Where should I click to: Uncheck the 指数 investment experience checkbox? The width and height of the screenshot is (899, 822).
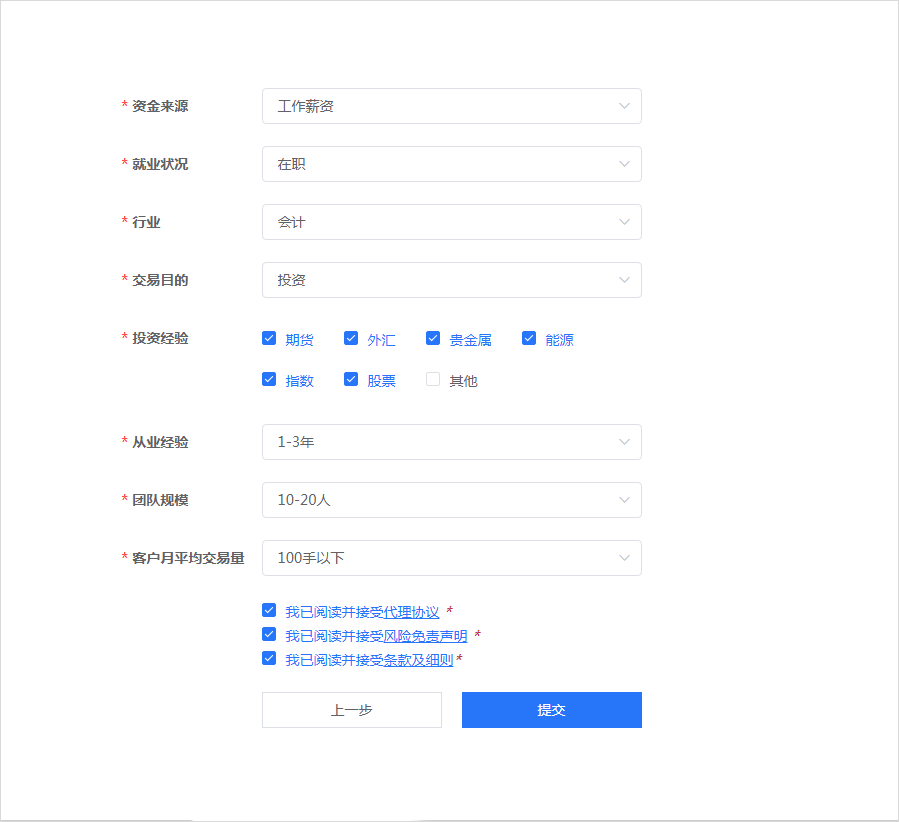[269, 379]
